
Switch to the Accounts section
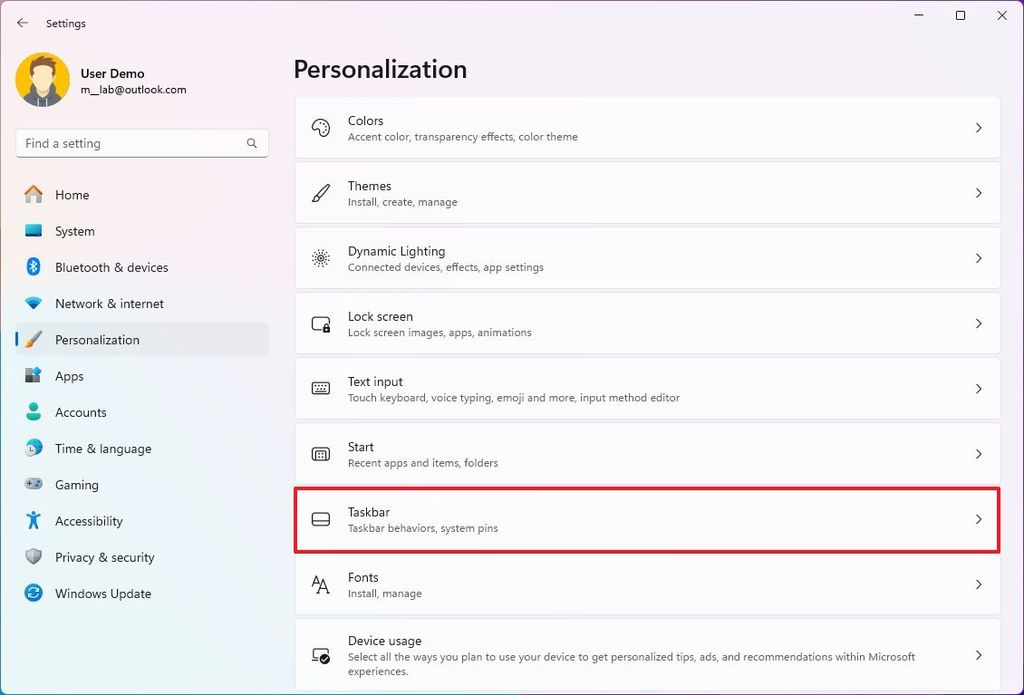coord(80,412)
